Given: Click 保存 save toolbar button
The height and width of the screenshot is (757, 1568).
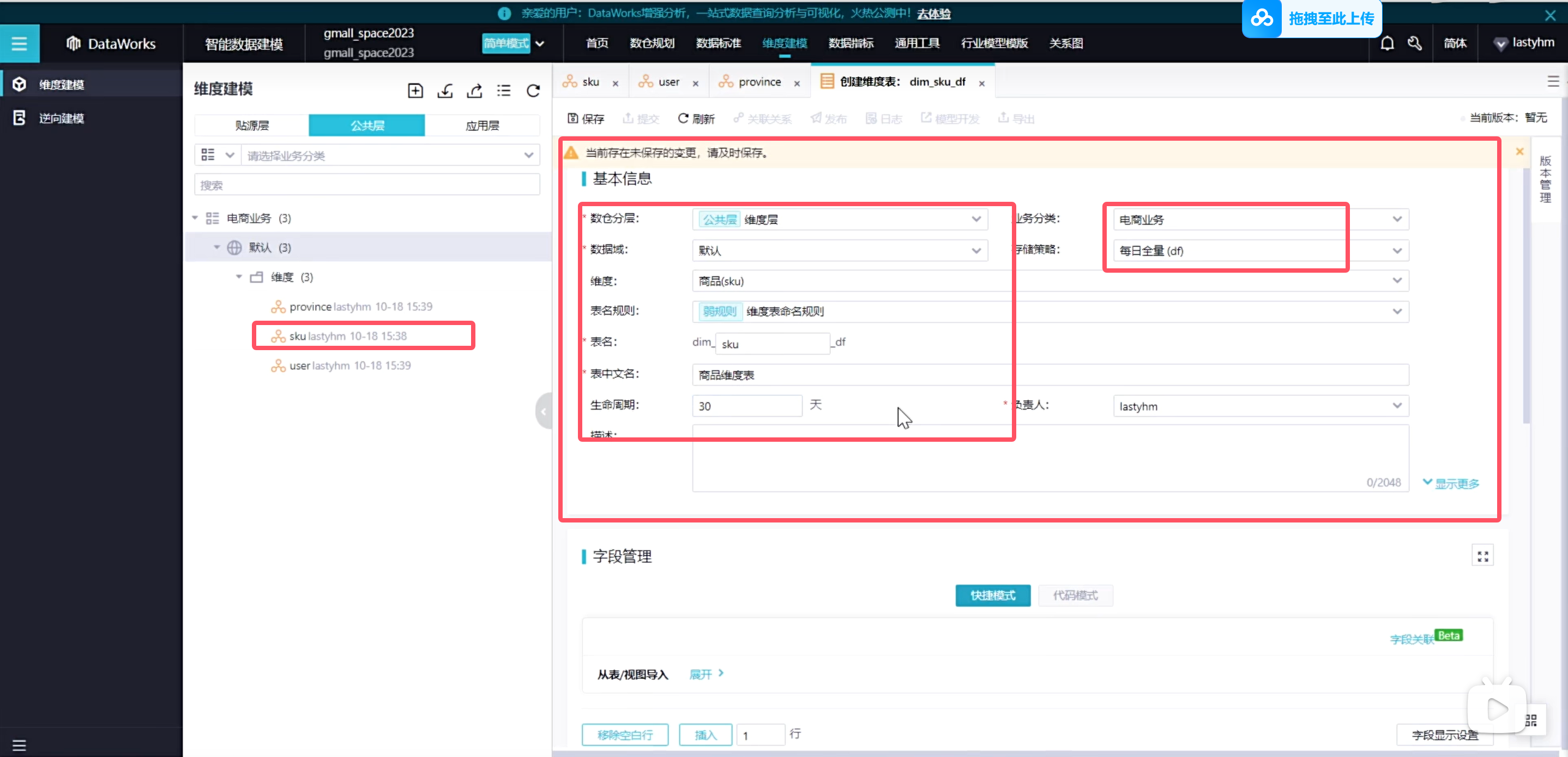Looking at the screenshot, I should click(x=586, y=118).
